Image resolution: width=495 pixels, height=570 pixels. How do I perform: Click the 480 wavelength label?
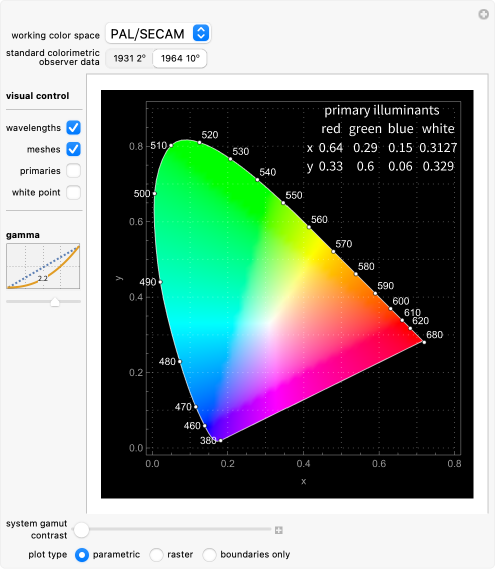(x=167, y=362)
